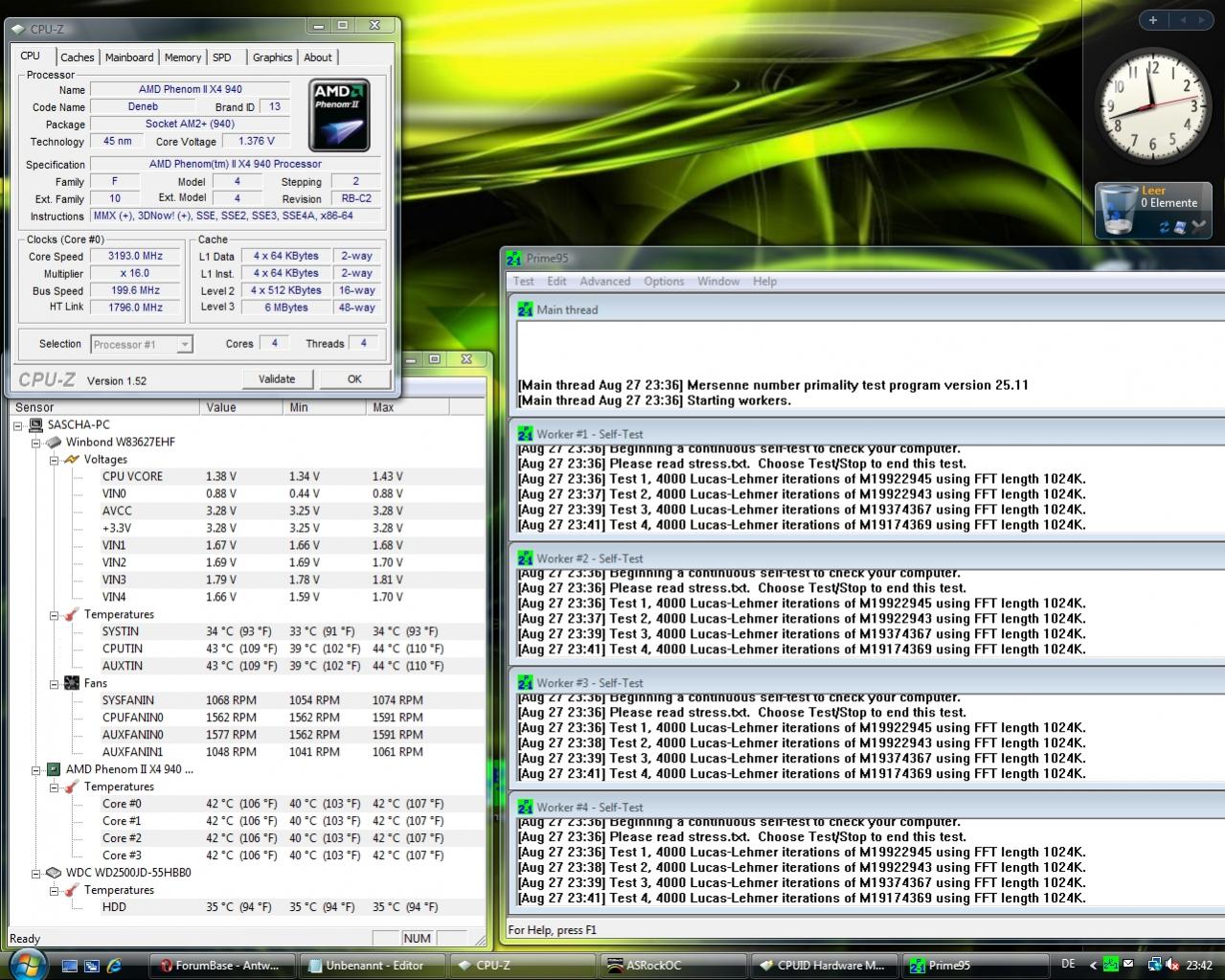1225x980 pixels.
Task: Click the Switch between windows quick launch icon
Action: [x=92, y=966]
